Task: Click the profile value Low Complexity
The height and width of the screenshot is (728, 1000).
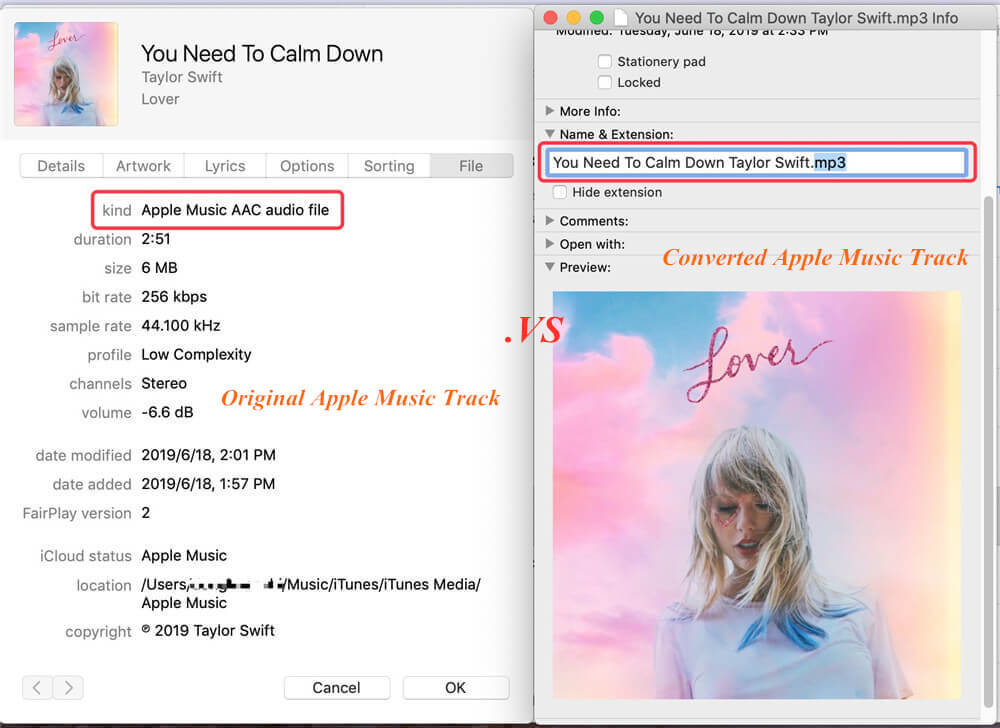Action: point(196,354)
